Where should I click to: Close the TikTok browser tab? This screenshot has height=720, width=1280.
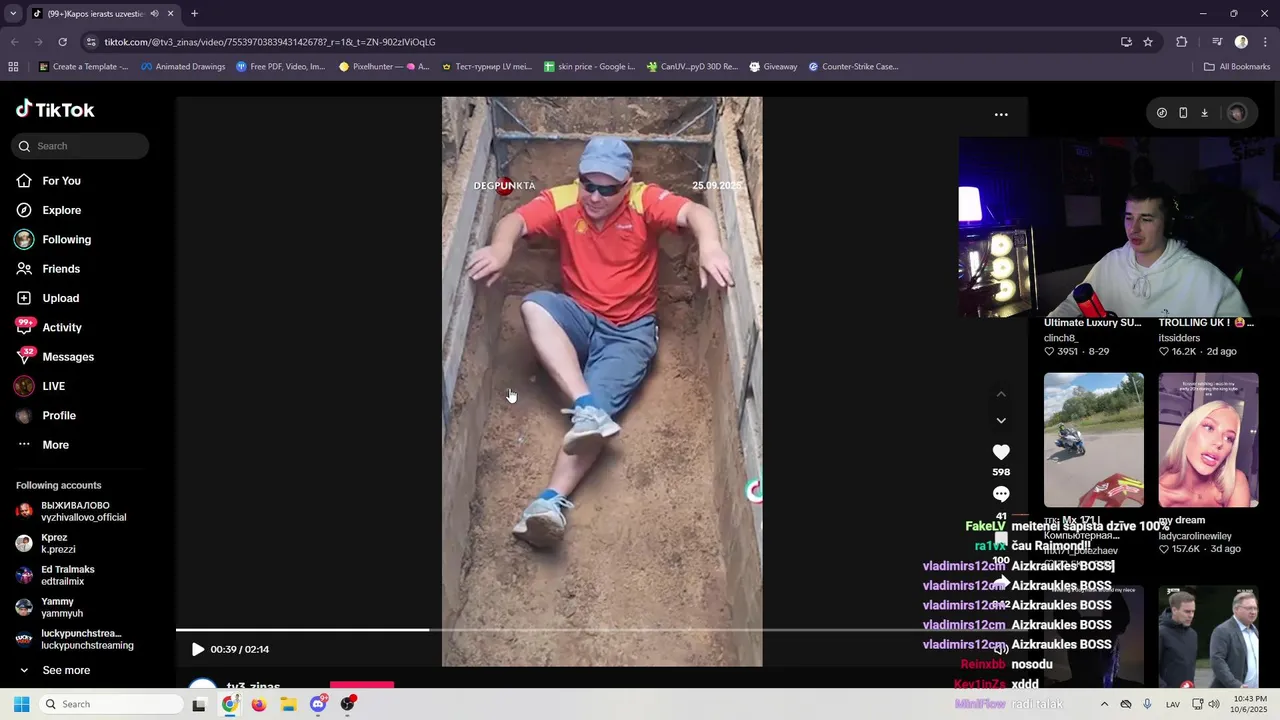(171, 13)
